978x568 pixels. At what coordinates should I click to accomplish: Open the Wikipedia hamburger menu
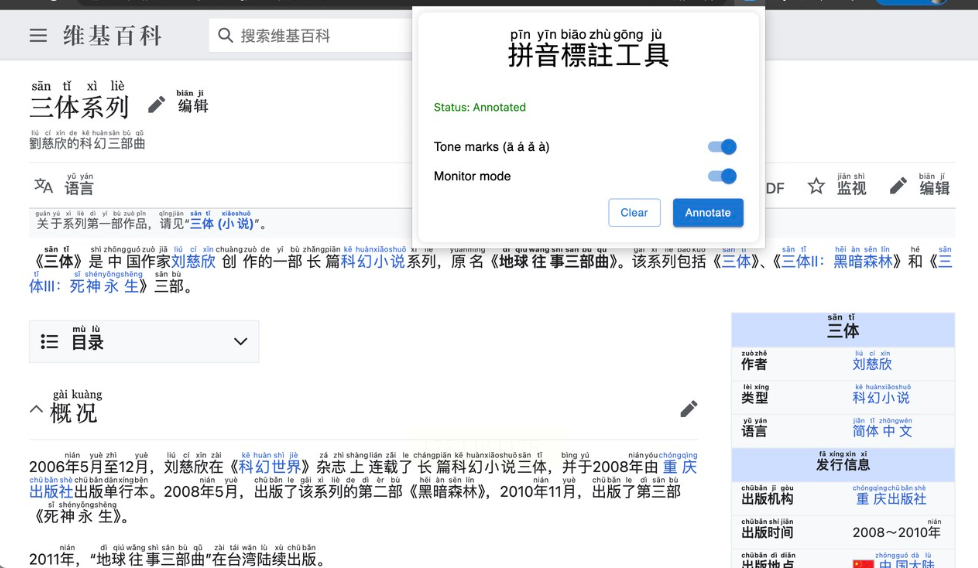click(x=38, y=36)
